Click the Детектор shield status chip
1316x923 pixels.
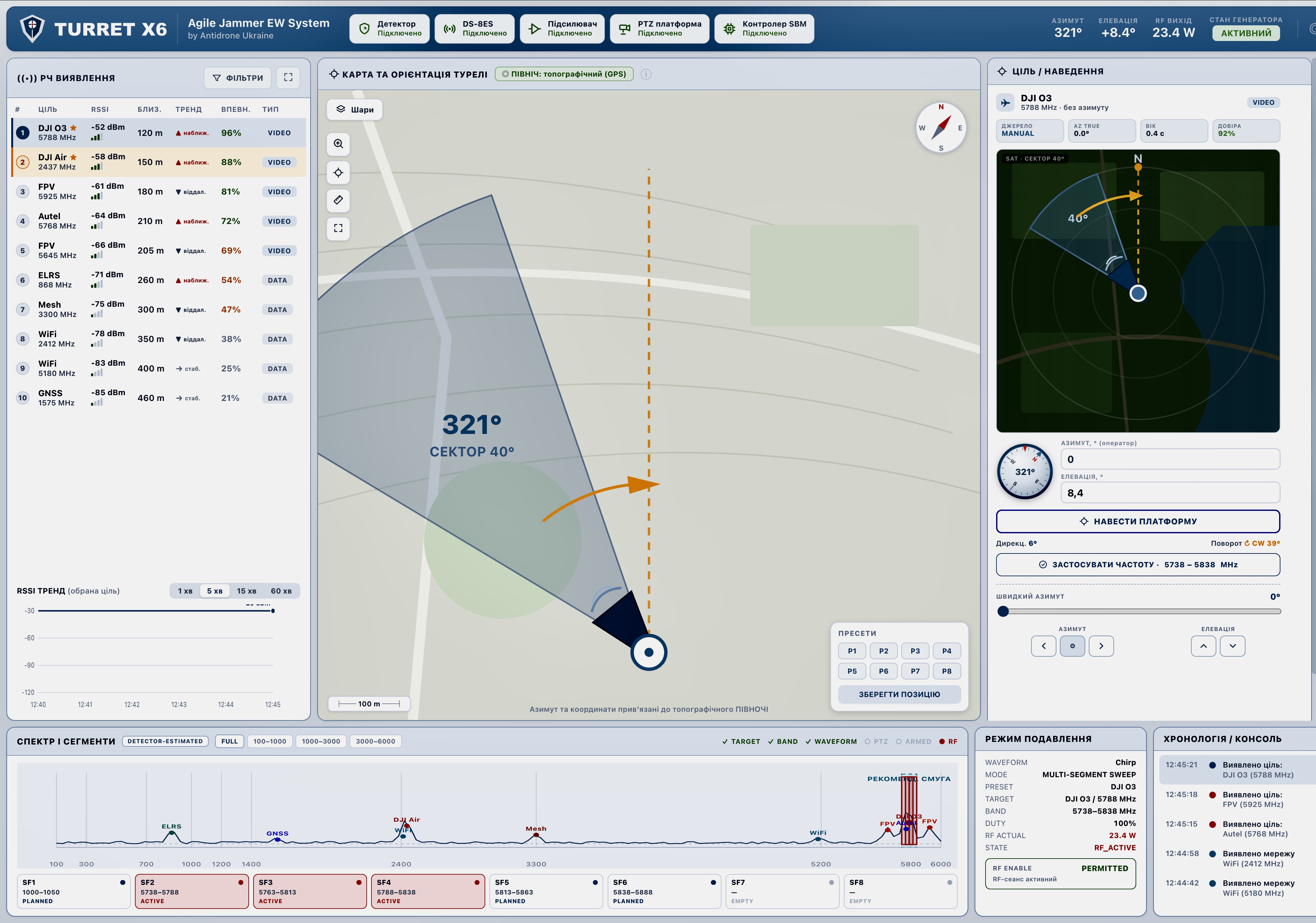pyautogui.click(x=390, y=29)
